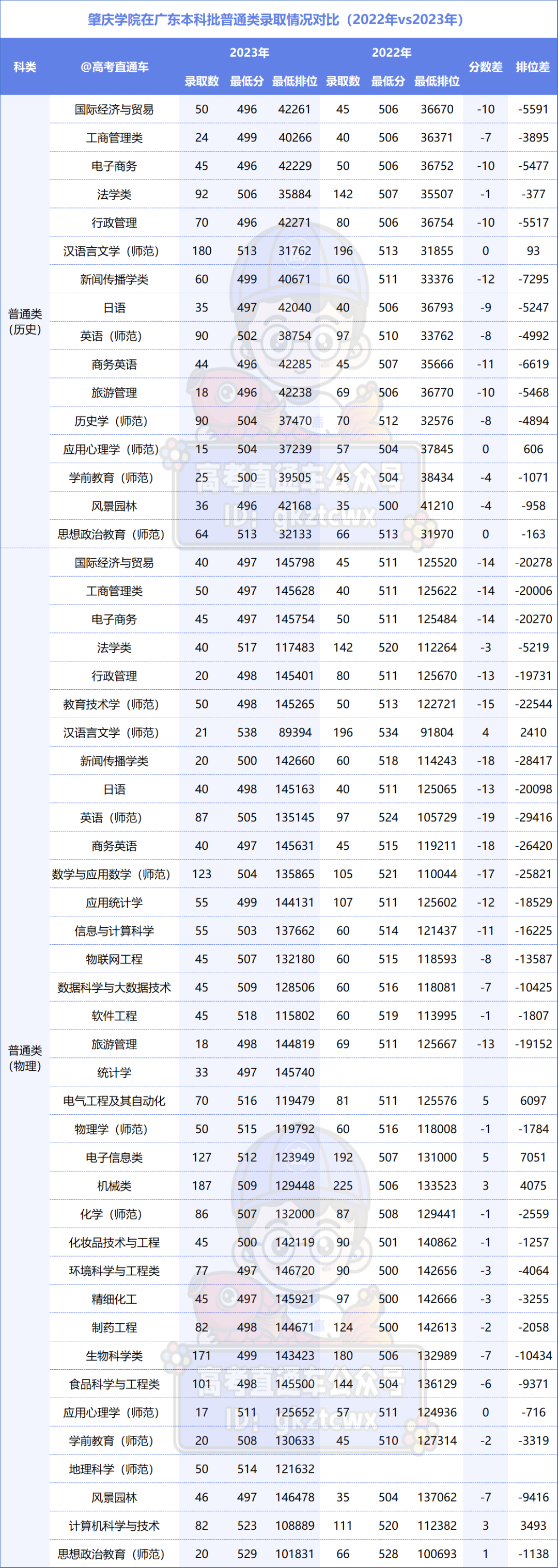Select the 145740 rank value

295,1072
